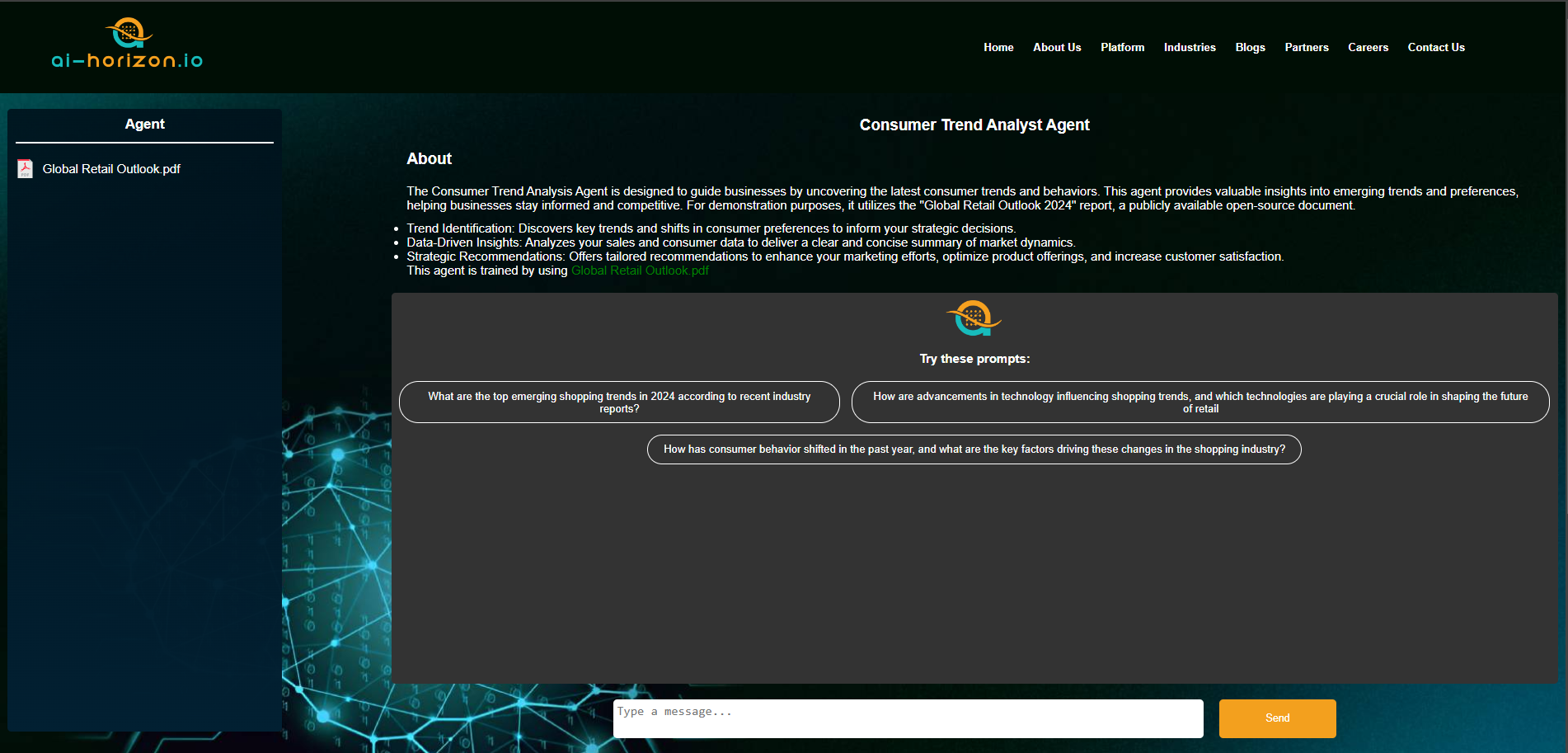Screen dimensions: 1568x753
Task: Select Industries in the top navigation
Action: click(1190, 48)
